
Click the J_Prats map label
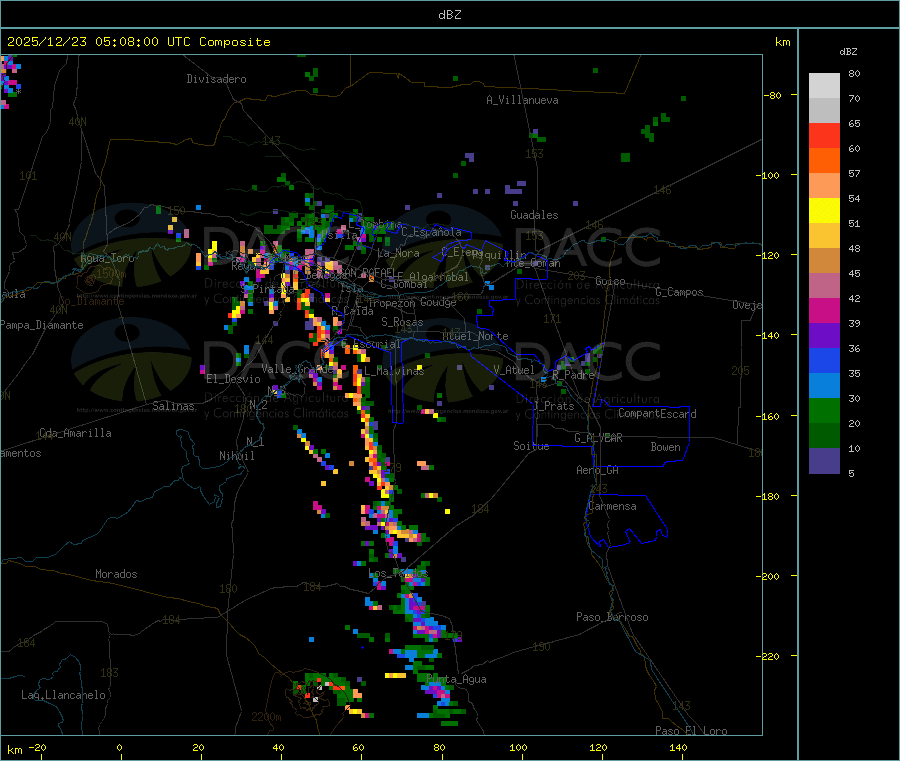pyautogui.click(x=554, y=406)
